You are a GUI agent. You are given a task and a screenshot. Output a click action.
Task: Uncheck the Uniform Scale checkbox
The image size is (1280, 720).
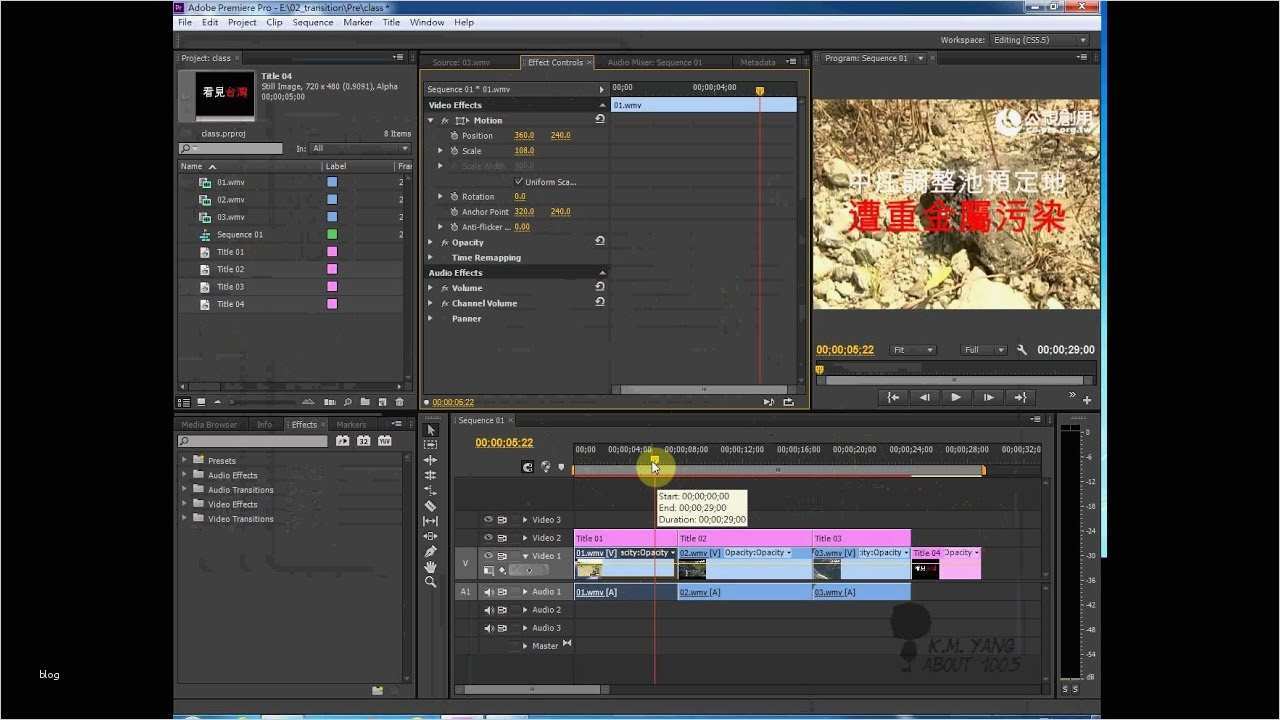(518, 182)
